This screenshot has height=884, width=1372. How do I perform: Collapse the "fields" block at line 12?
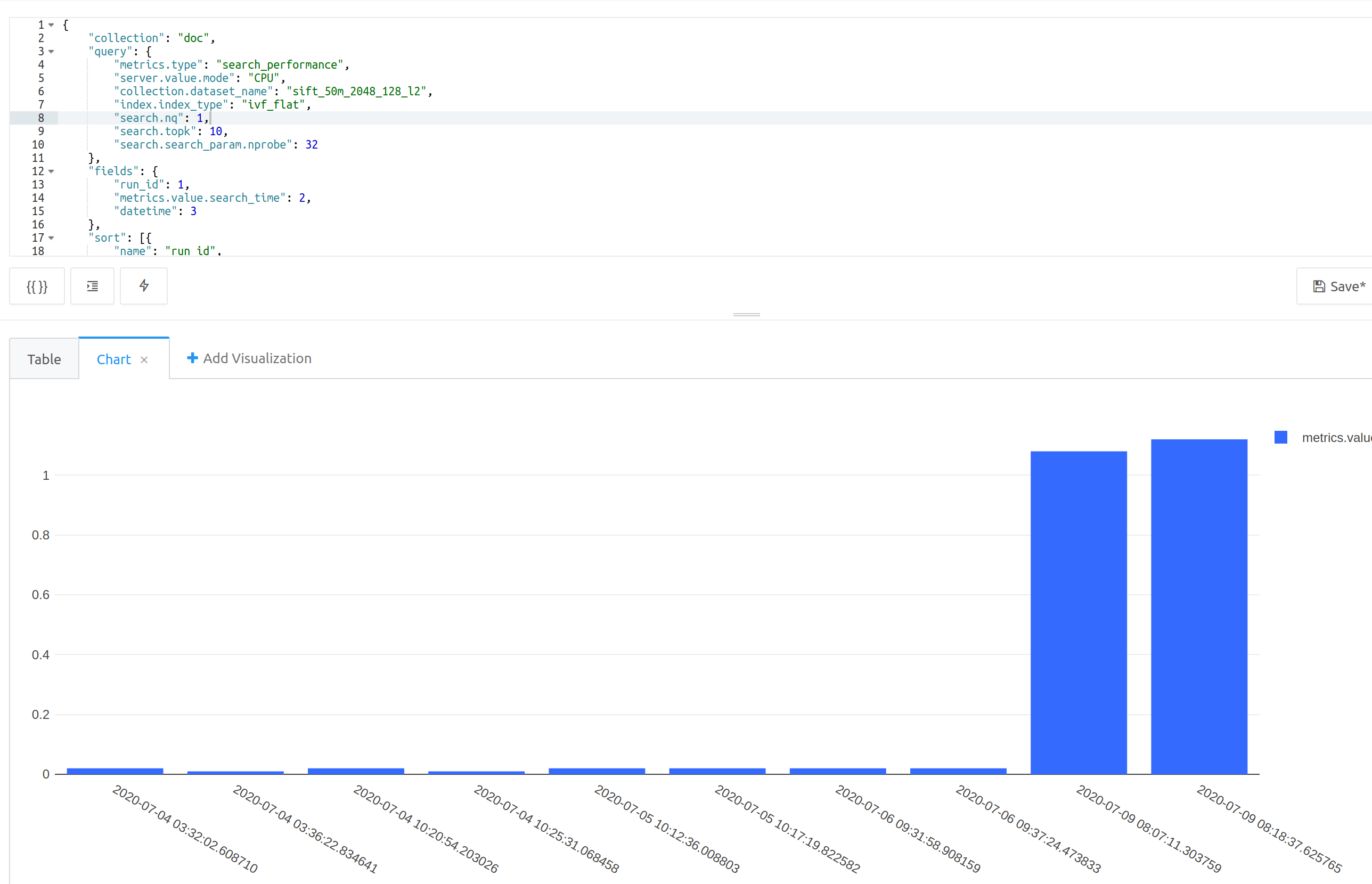(51, 171)
